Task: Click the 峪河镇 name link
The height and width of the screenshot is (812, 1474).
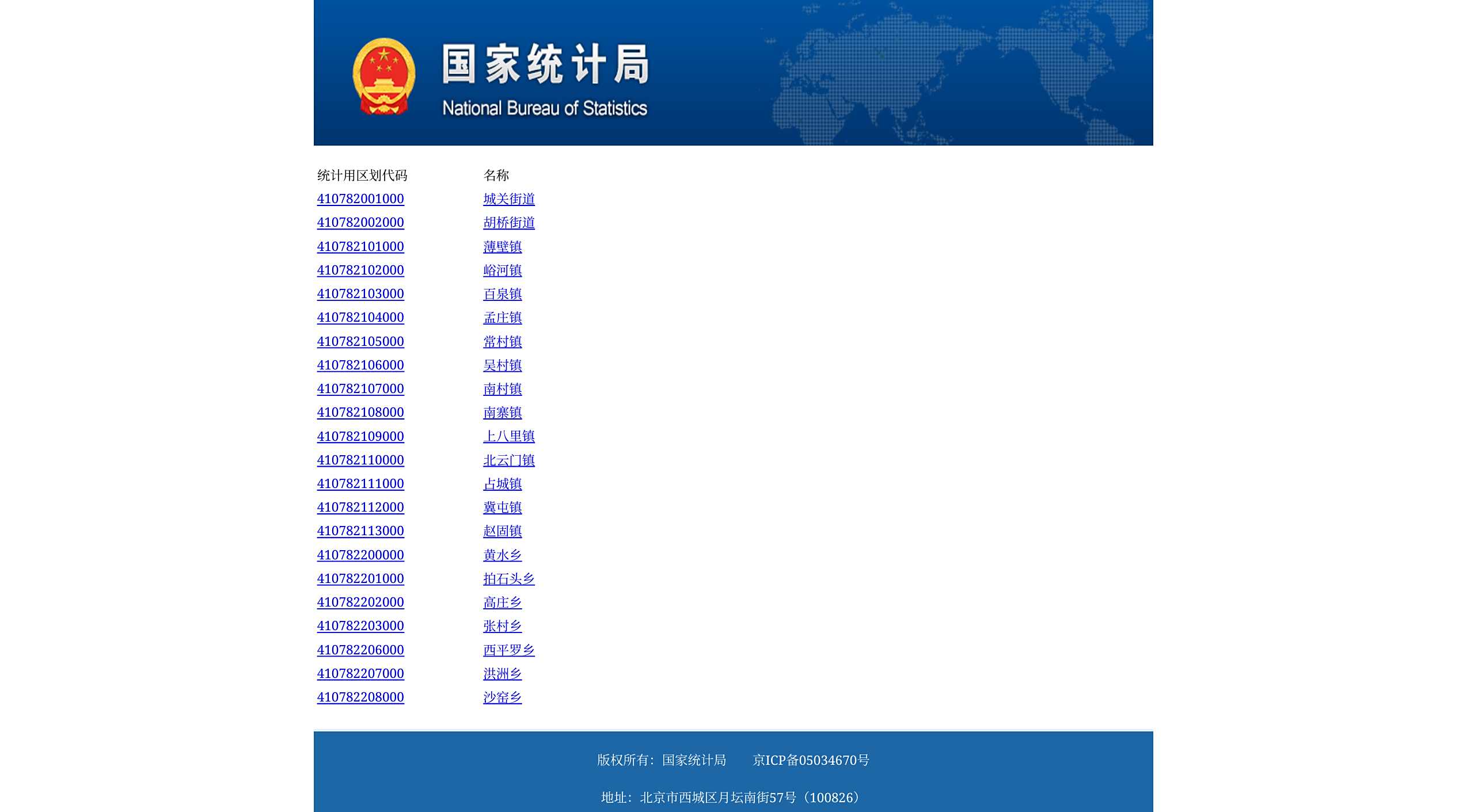Action: pos(502,270)
